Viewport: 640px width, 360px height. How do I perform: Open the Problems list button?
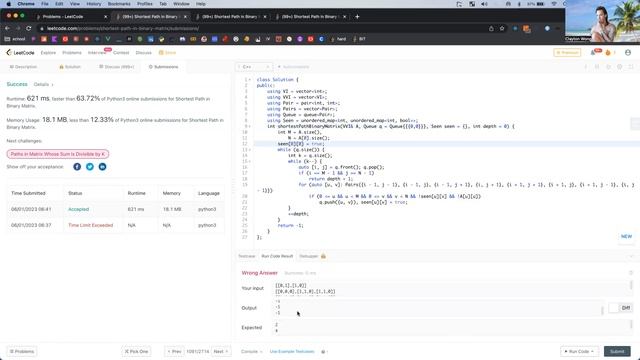coord(22,351)
